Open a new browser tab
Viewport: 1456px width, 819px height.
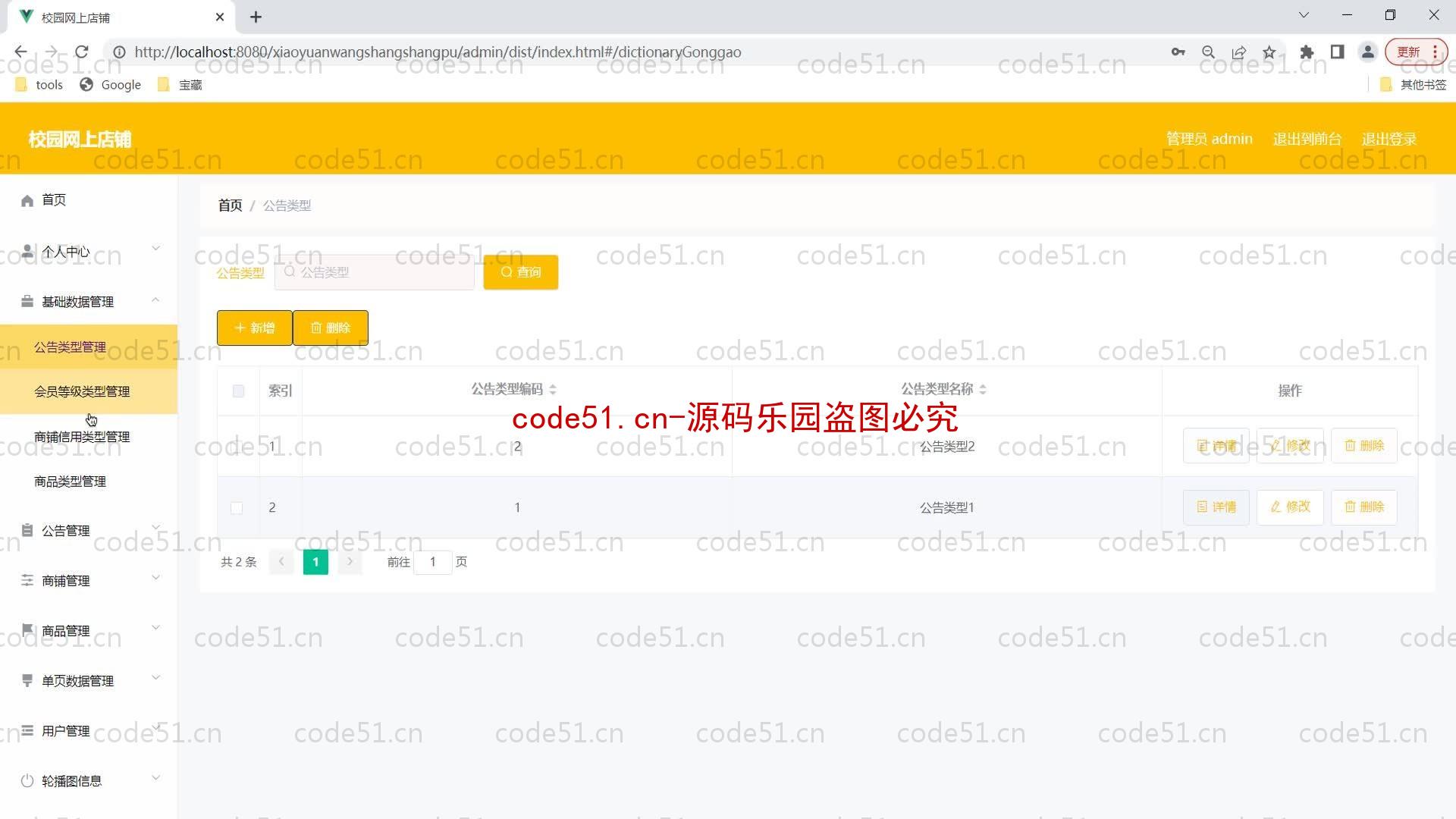point(256,17)
